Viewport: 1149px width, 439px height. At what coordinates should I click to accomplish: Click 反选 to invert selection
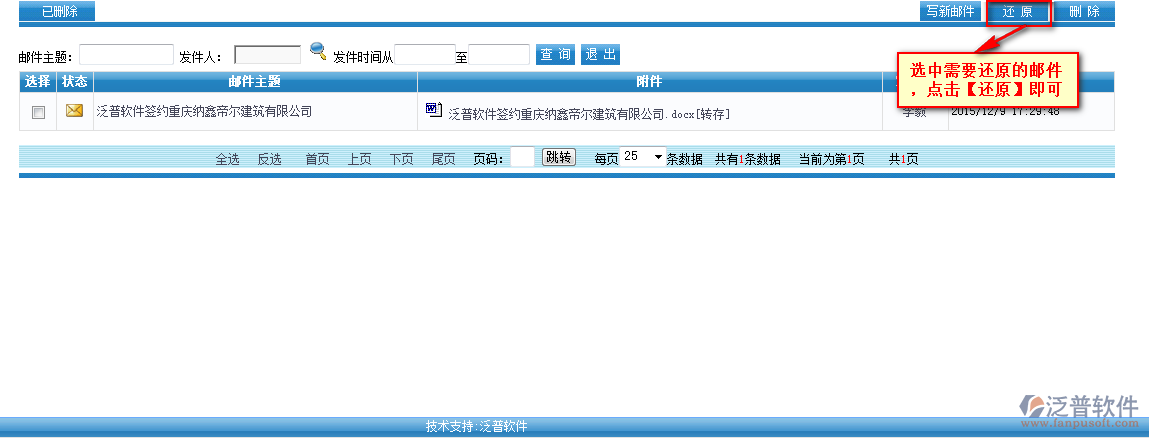[x=270, y=159]
